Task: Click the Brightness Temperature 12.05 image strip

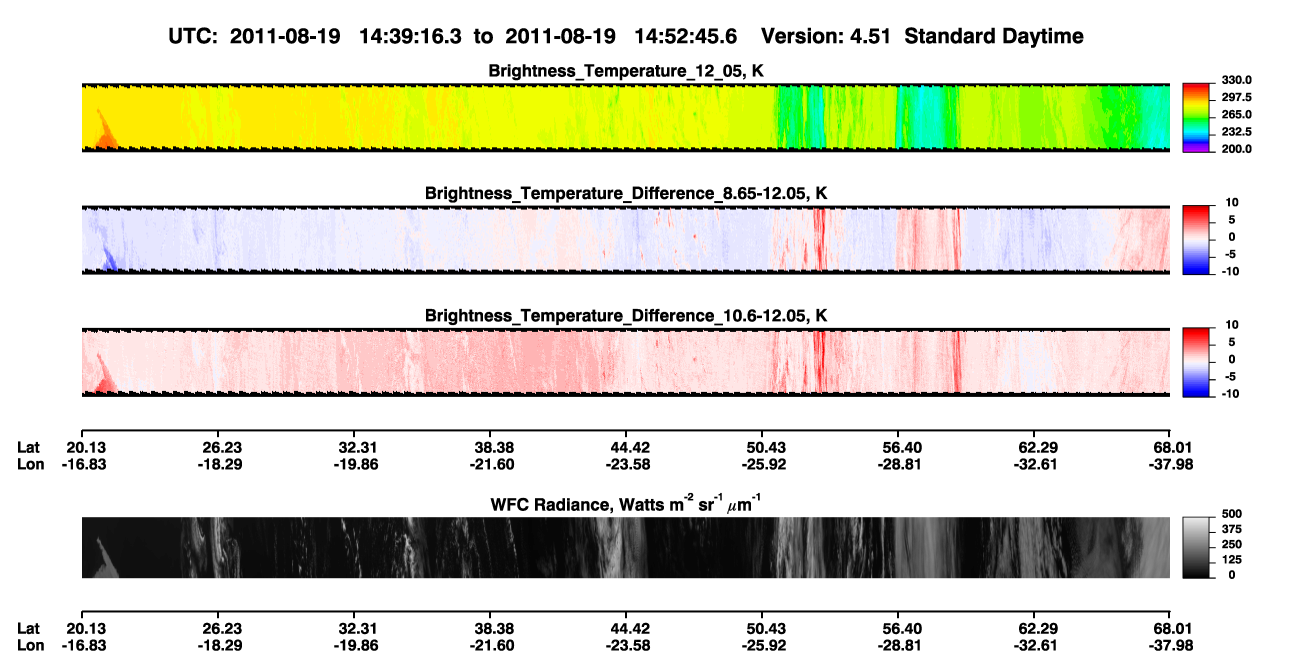Action: click(625, 117)
